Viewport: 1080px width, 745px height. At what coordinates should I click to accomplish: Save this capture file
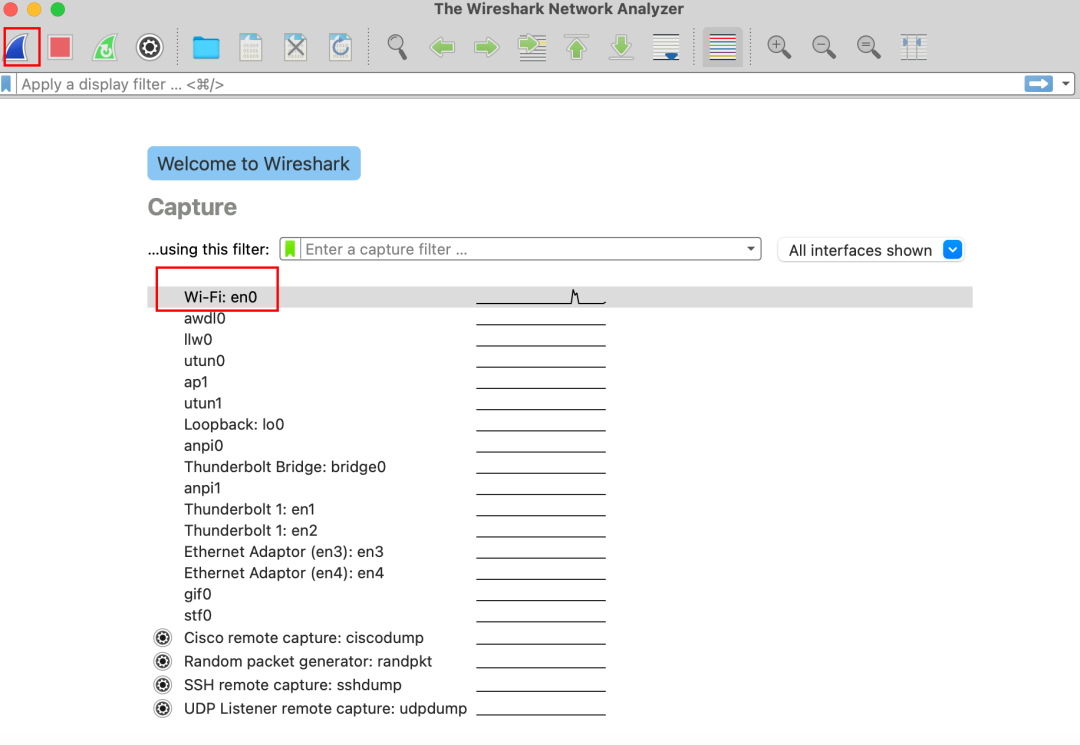[251, 48]
